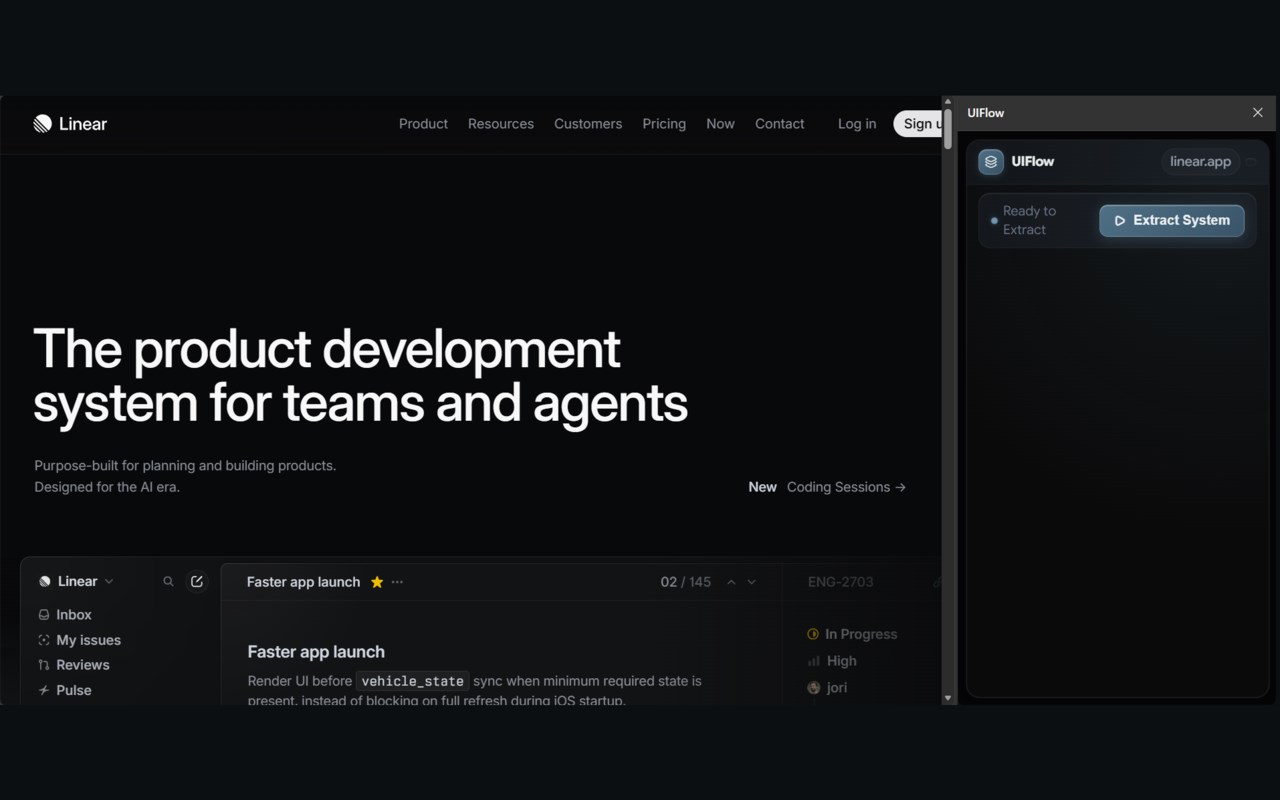Image resolution: width=1280 pixels, height=800 pixels.
Task: Click the linear.app domain chip
Action: coord(1201,162)
